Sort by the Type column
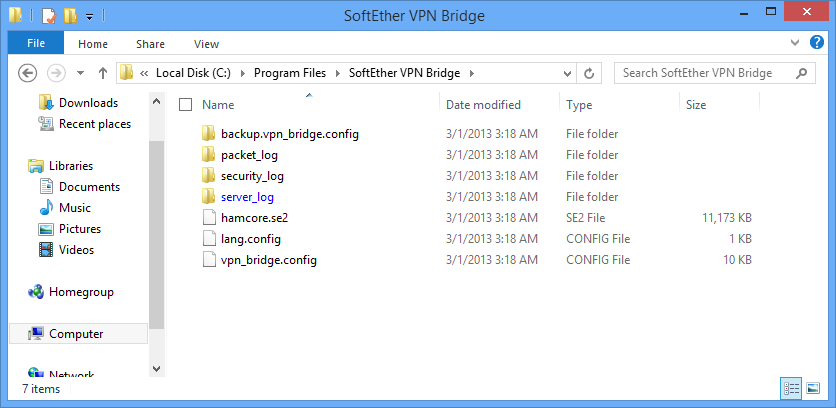Screen dimensions: 836x408 pos(579,105)
